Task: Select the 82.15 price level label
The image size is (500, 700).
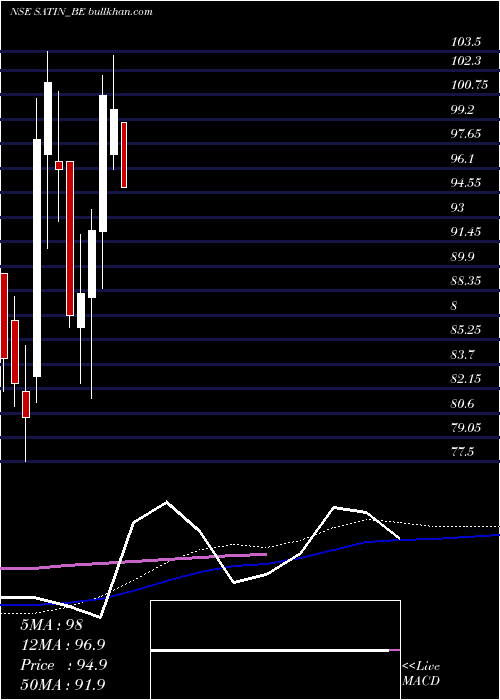Action: pyautogui.click(x=466, y=379)
